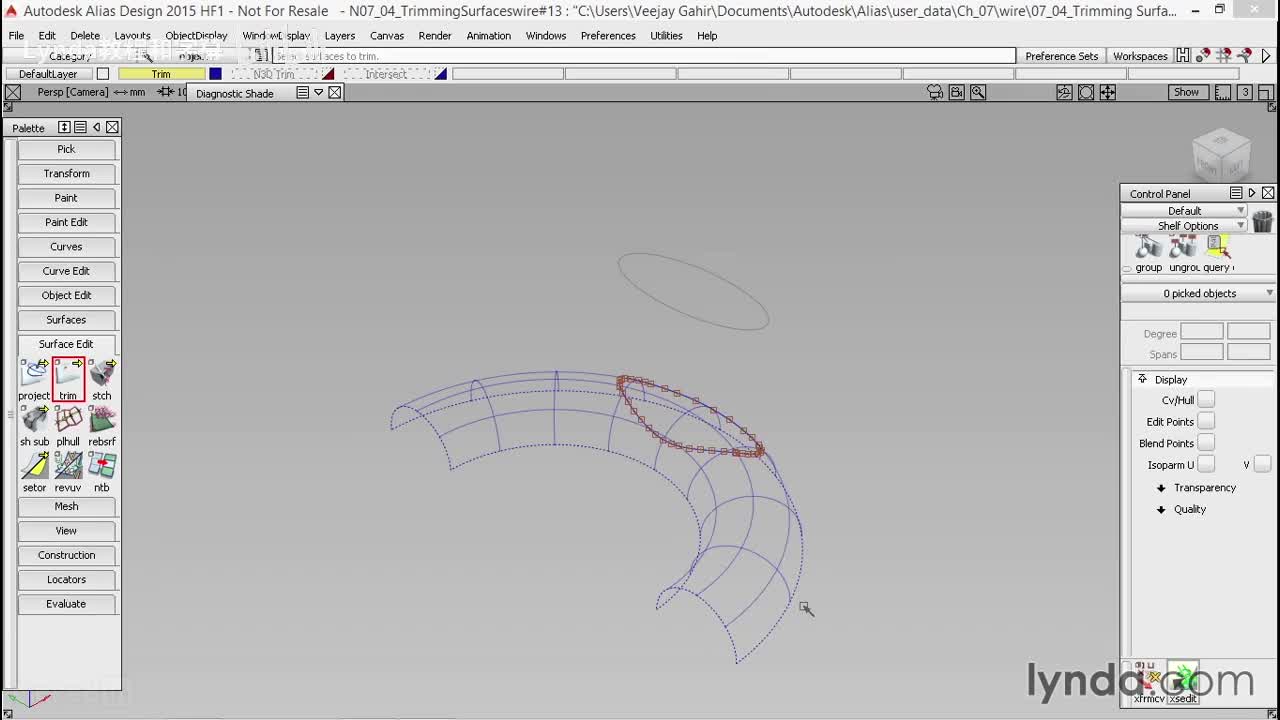Image resolution: width=1280 pixels, height=720 pixels.
Task: Open the Surfaces palette tab
Action: point(66,320)
